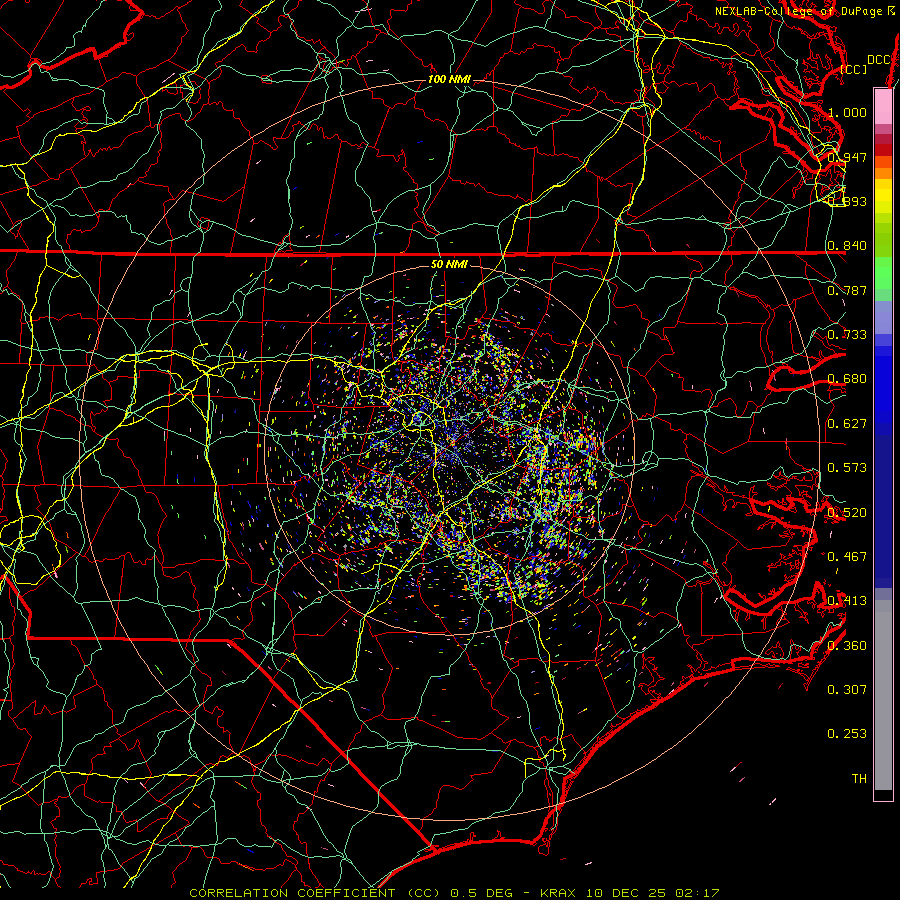The width and height of the screenshot is (900, 900).
Task: Click the 0.467 value on the legend
Action: pyautogui.click(x=847, y=557)
